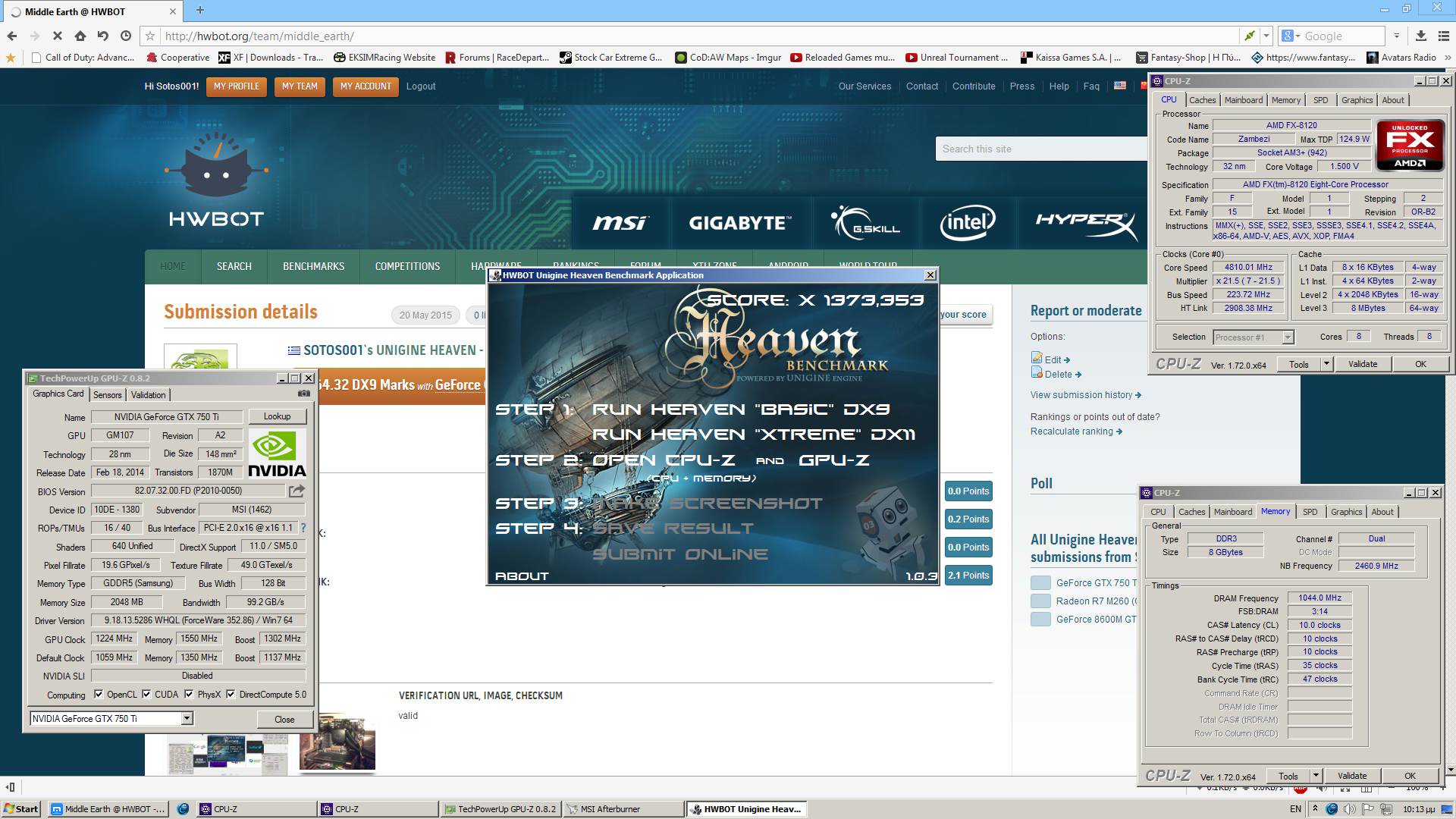This screenshot has height=819, width=1456.
Task: Toggle CUDA checkbox in GPU-Z
Action: pos(146,694)
